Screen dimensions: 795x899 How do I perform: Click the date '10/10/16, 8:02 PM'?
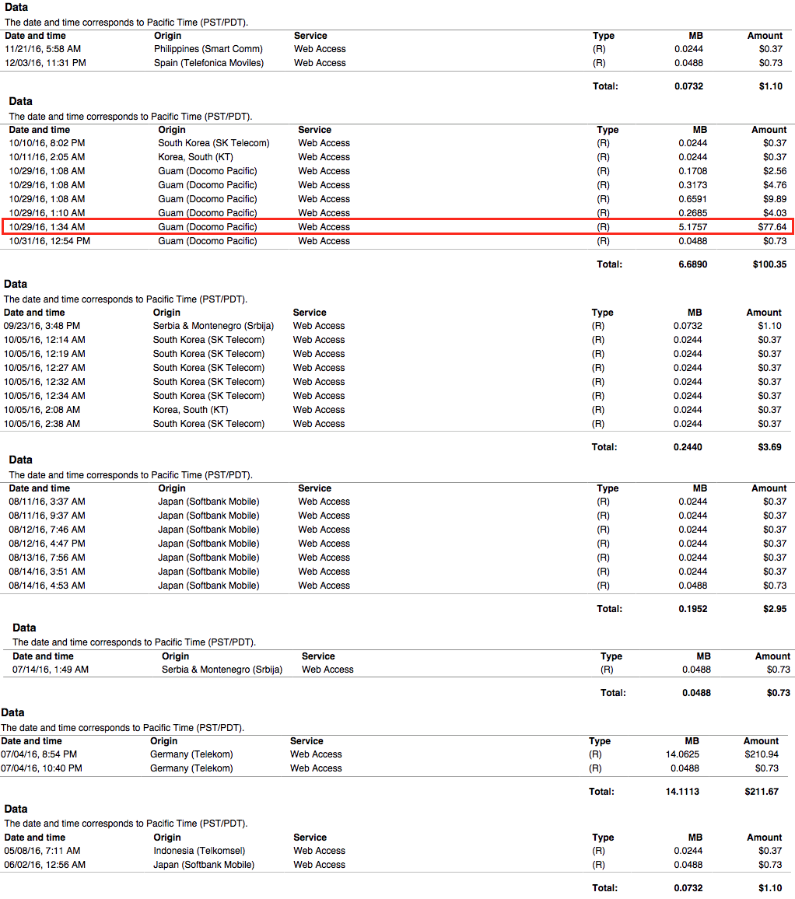(x=47, y=143)
